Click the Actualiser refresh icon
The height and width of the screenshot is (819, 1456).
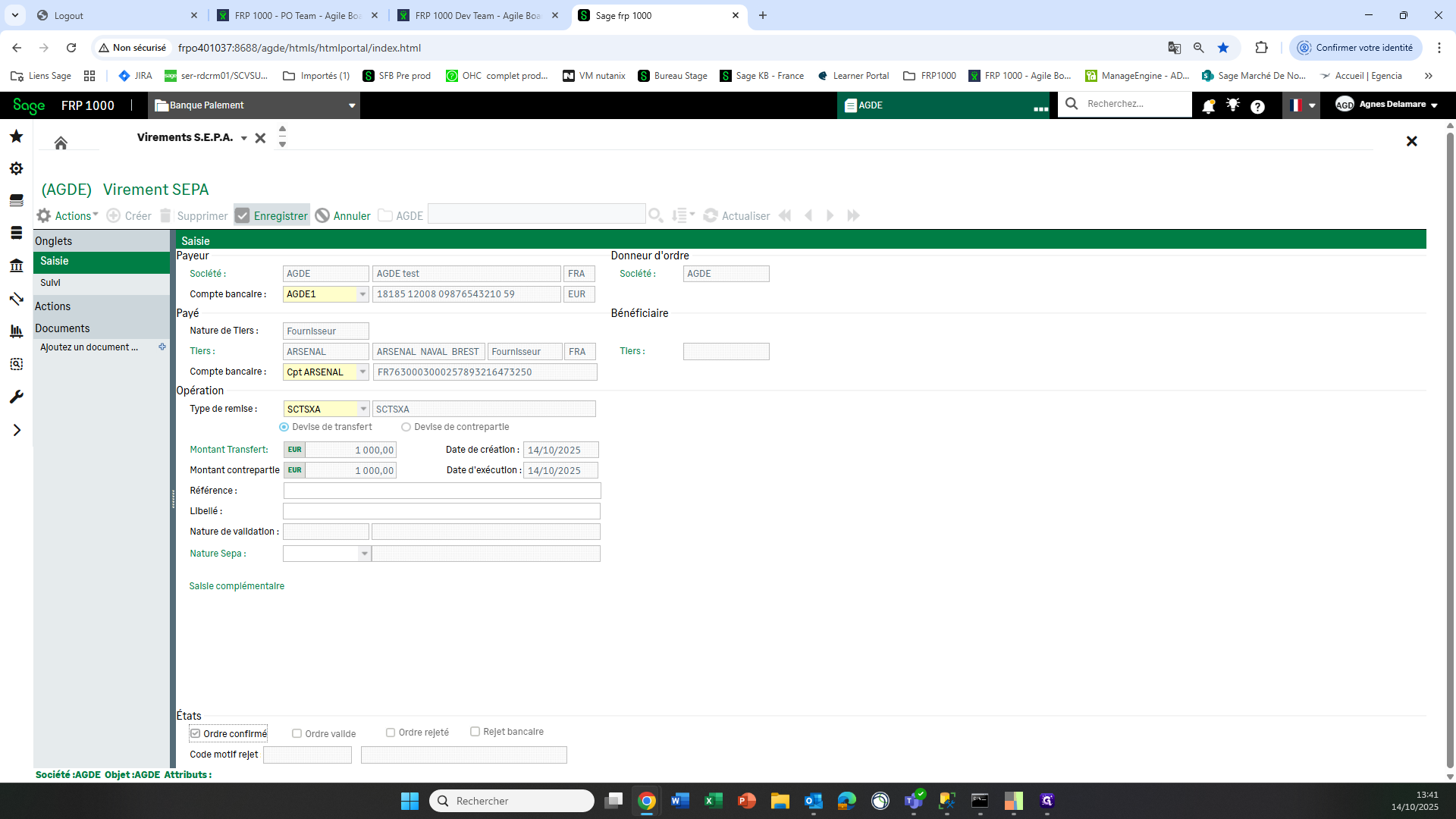tap(711, 215)
